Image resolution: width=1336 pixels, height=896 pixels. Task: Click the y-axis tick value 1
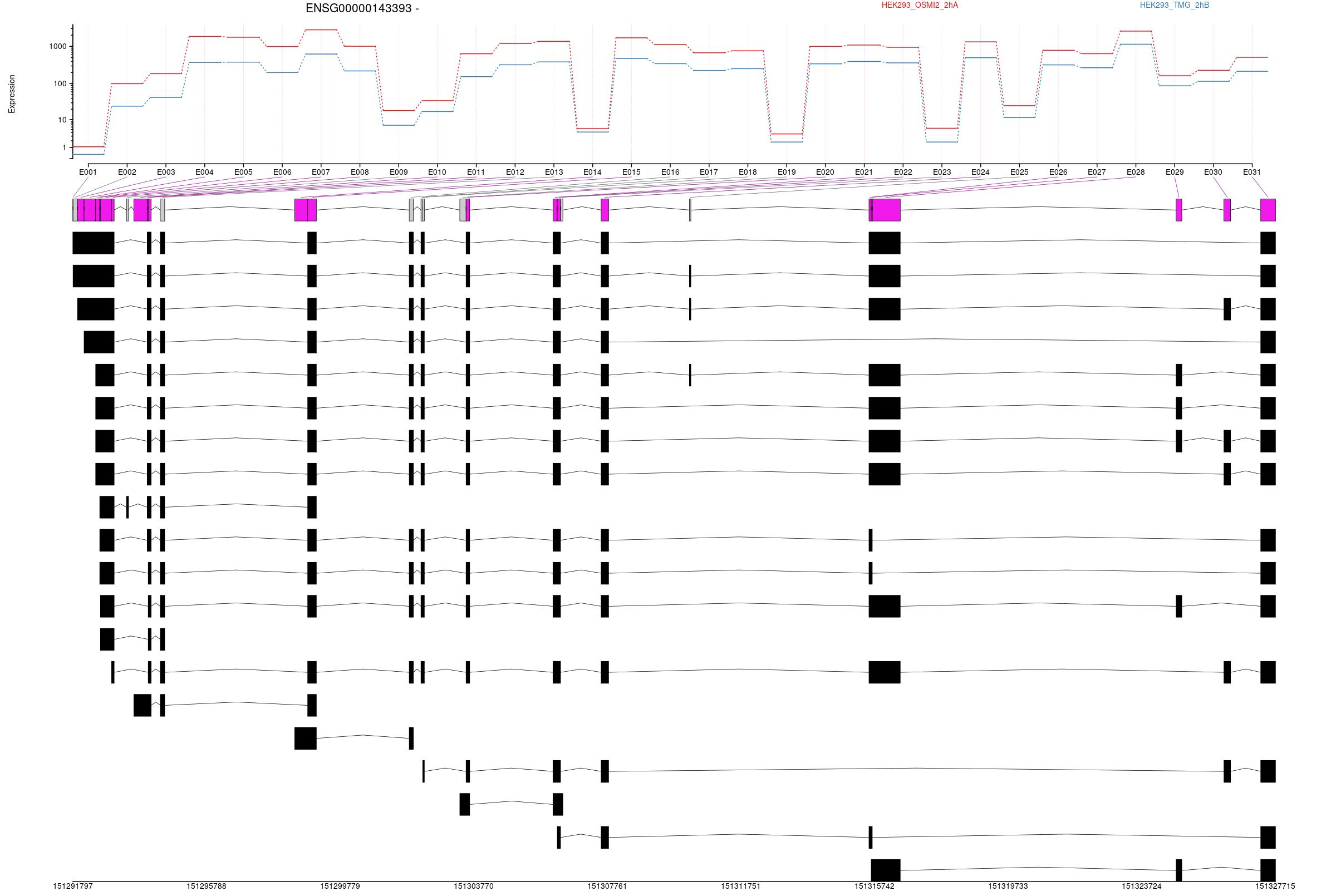click(65, 148)
